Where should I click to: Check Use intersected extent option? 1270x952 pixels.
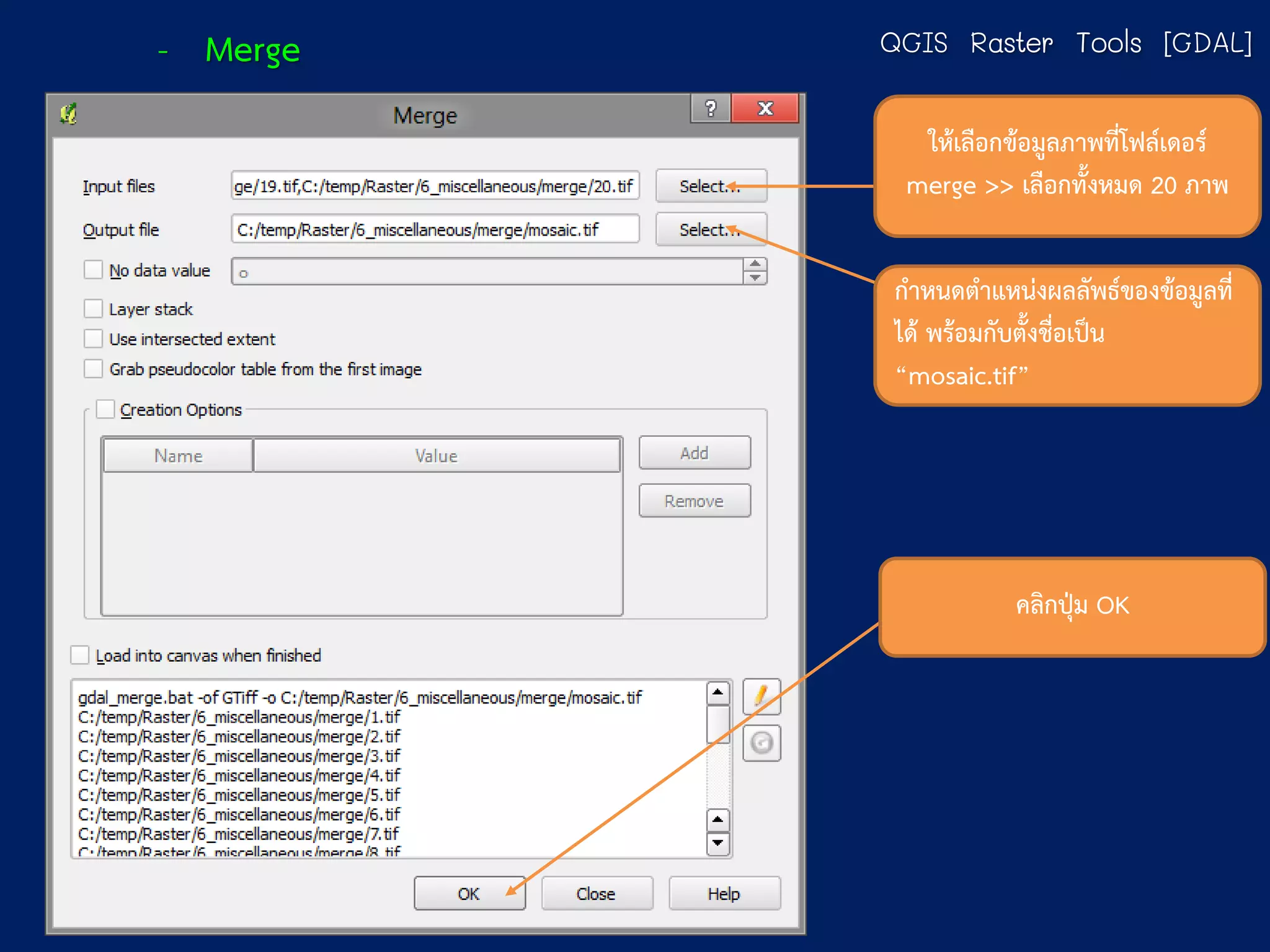(93, 338)
